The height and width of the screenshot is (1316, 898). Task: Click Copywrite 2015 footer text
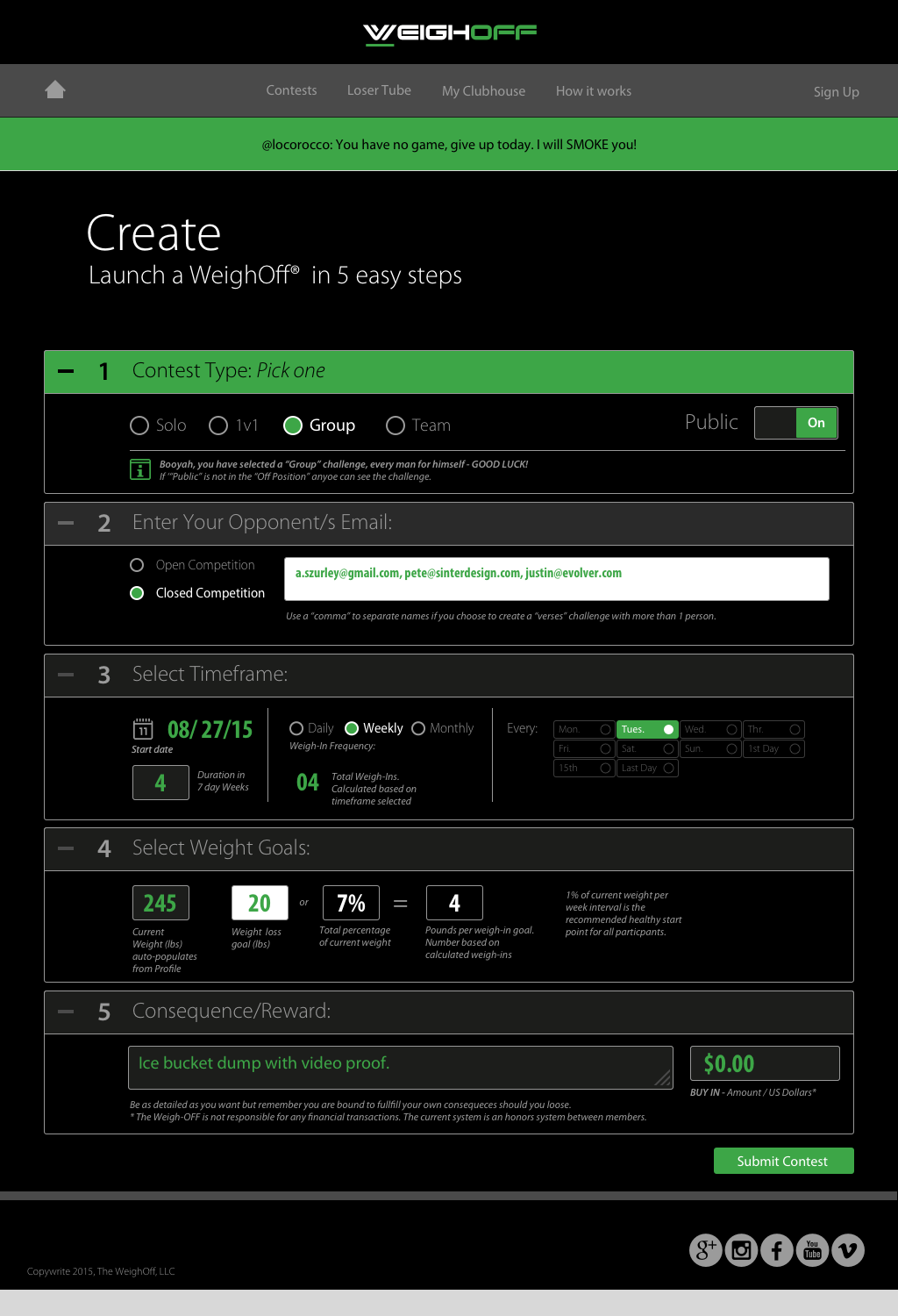(x=101, y=1271)
